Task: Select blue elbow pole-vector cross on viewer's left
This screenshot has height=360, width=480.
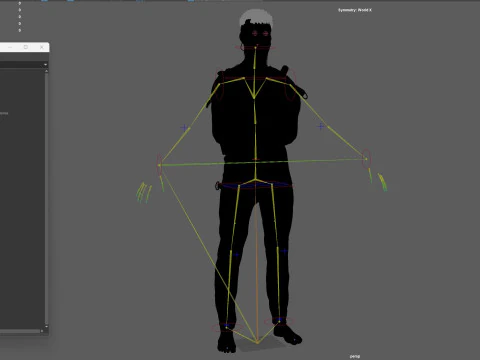Action: coord(184,127)
